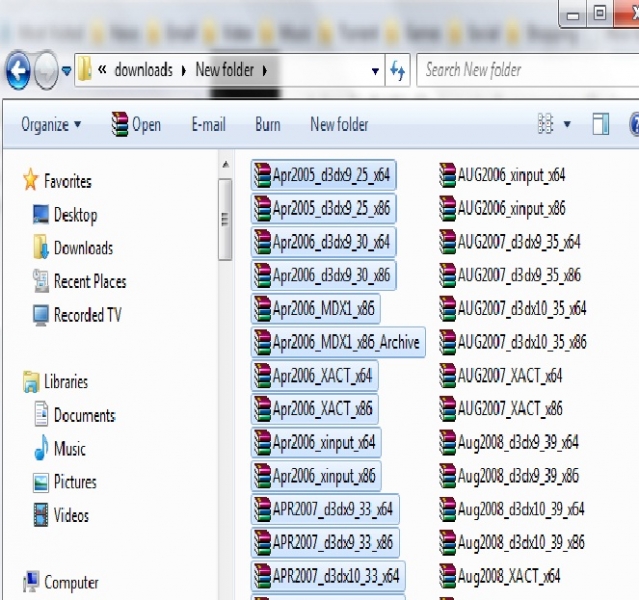This screenshot has width=639, height=600.
Task: Click the Refresh button beside address bar
Action: 398,70
